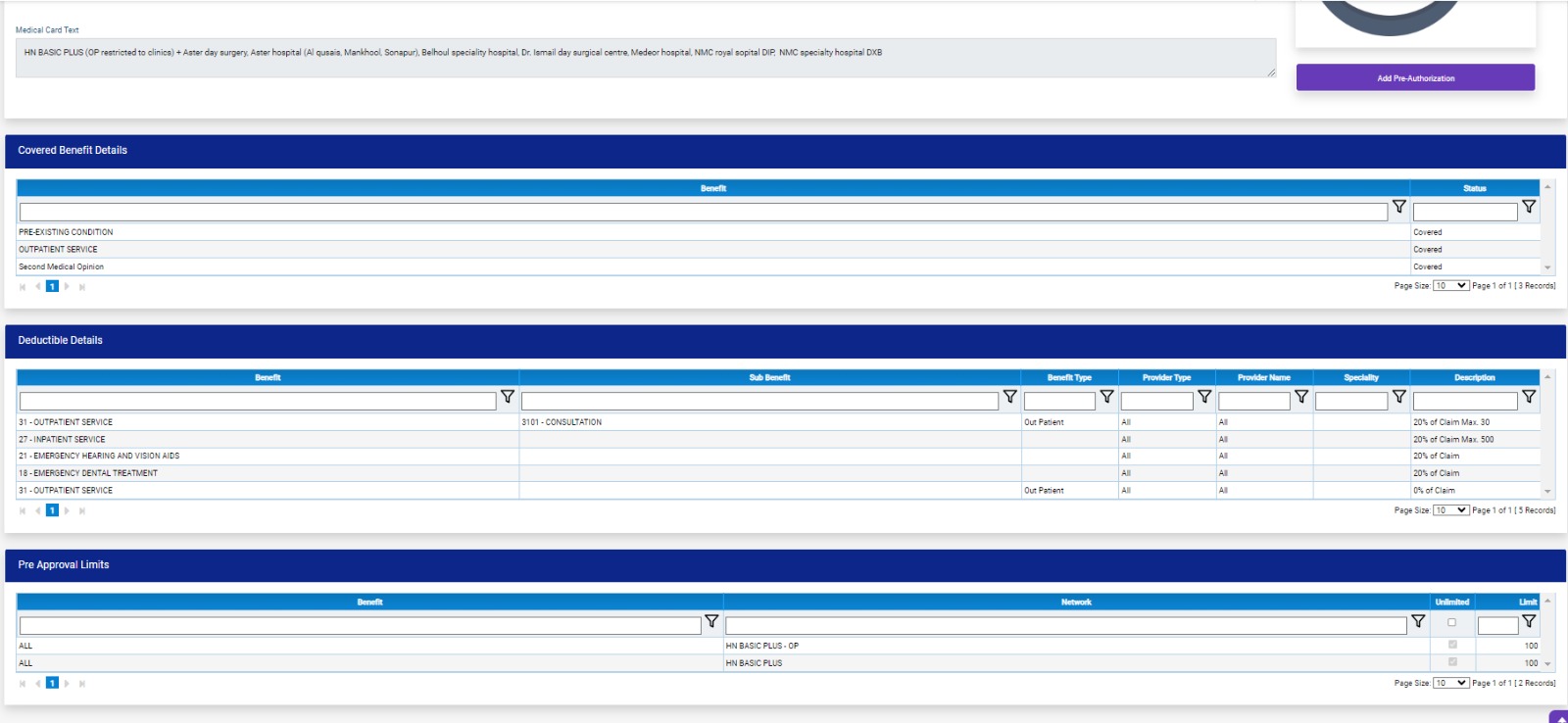The height and width of the screenshot is (723, 1568).
Task: Click filter icon for Covered Benefit Status column
Action: (x=1528, y=207)
